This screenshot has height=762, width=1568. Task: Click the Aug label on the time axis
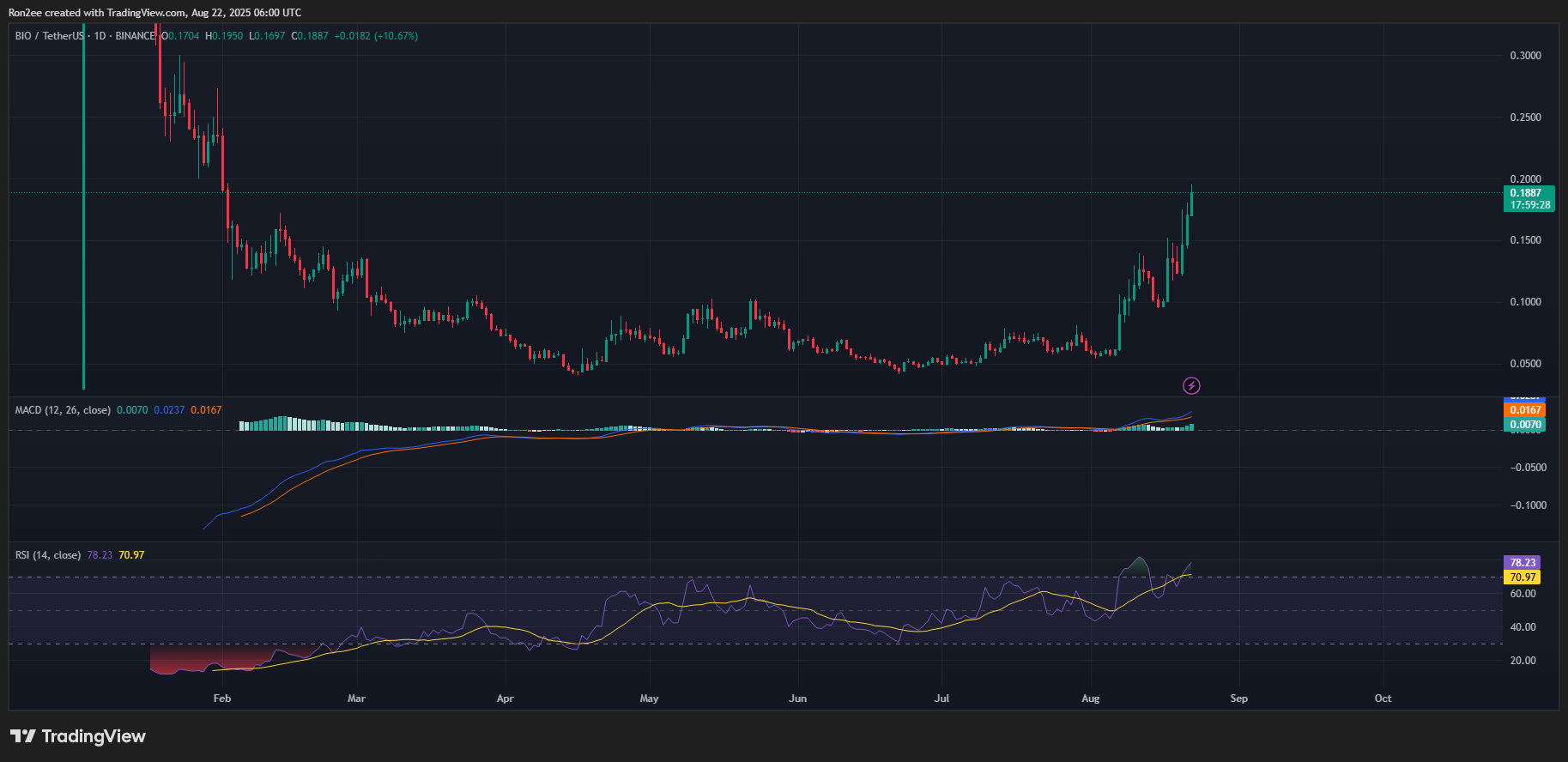pos(1090,698)
